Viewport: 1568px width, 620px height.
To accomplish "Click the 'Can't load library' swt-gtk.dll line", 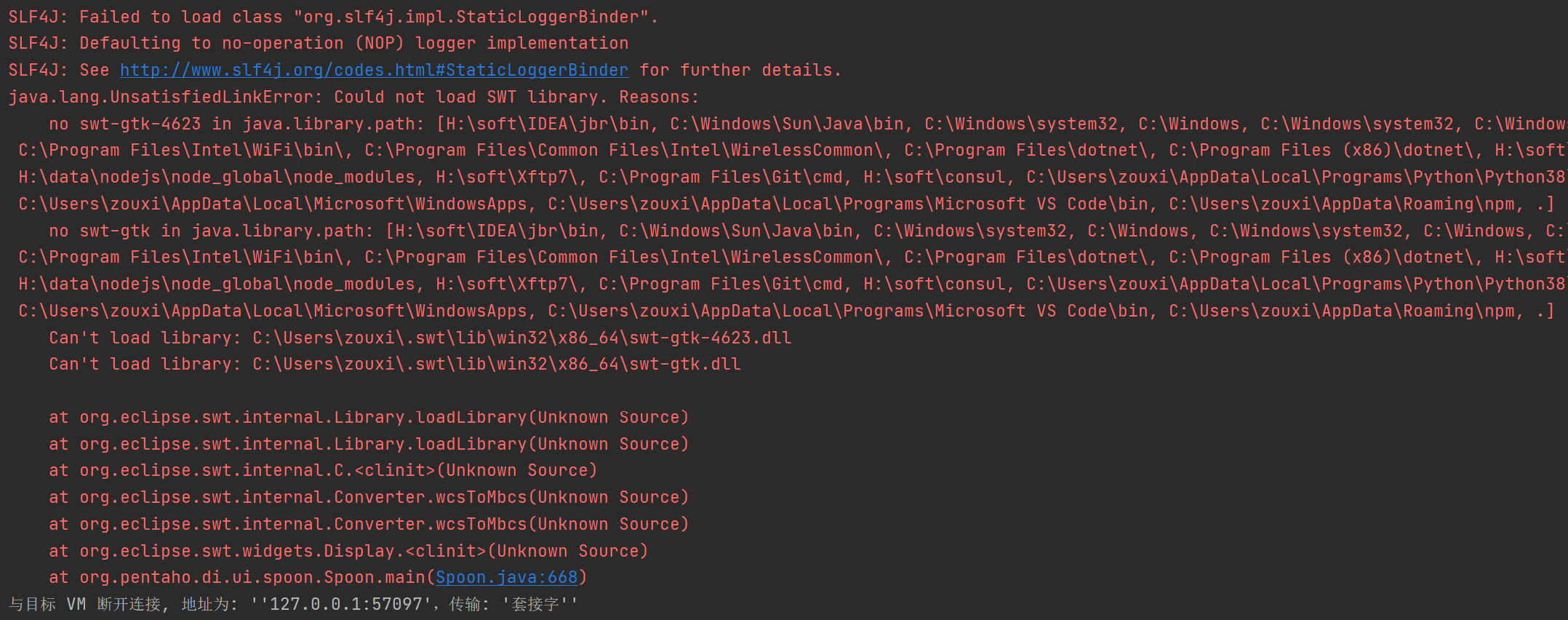I will click(394, 364).
